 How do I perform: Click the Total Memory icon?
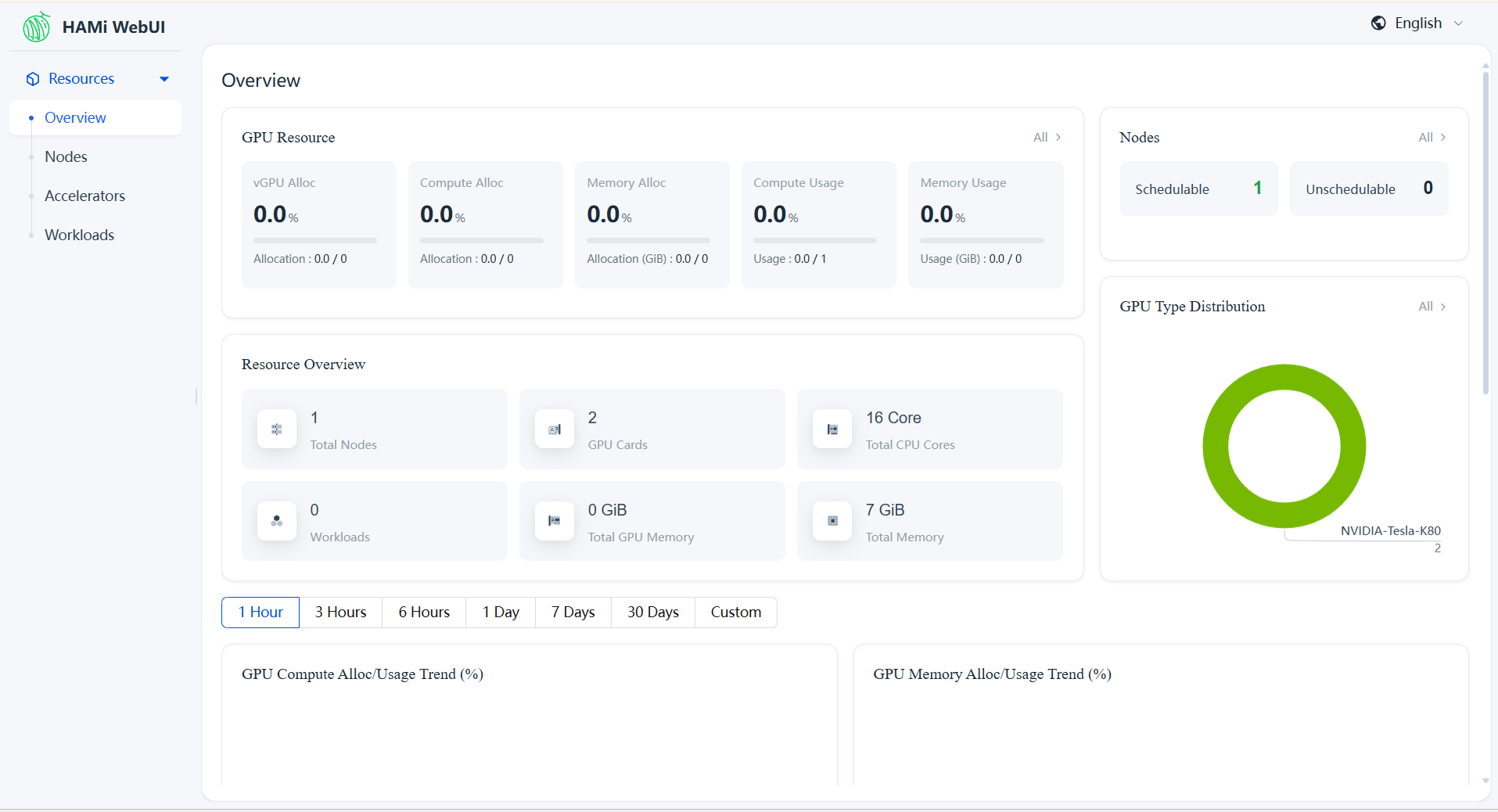coord(832,521)
